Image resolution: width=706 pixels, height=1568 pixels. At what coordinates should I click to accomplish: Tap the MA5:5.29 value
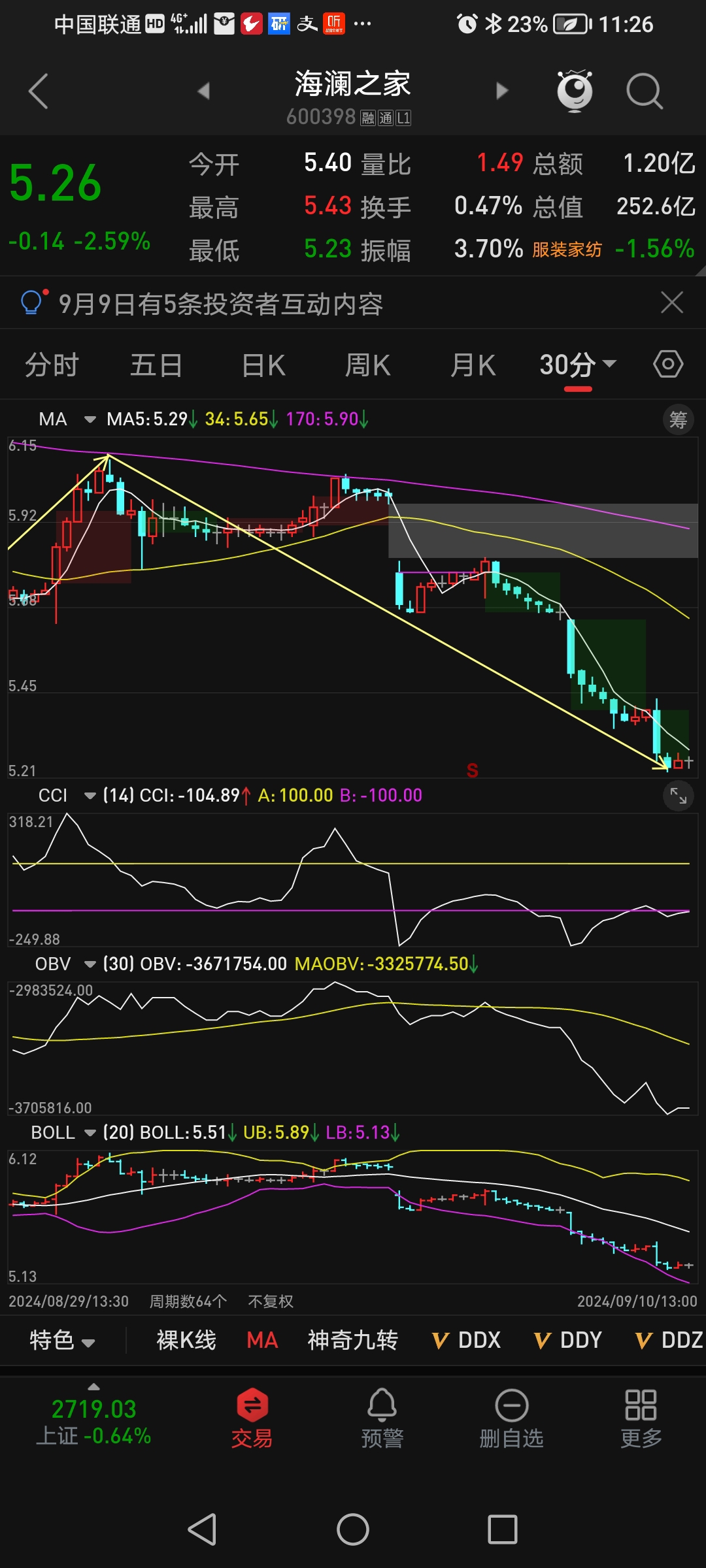[x=152, y=419]
